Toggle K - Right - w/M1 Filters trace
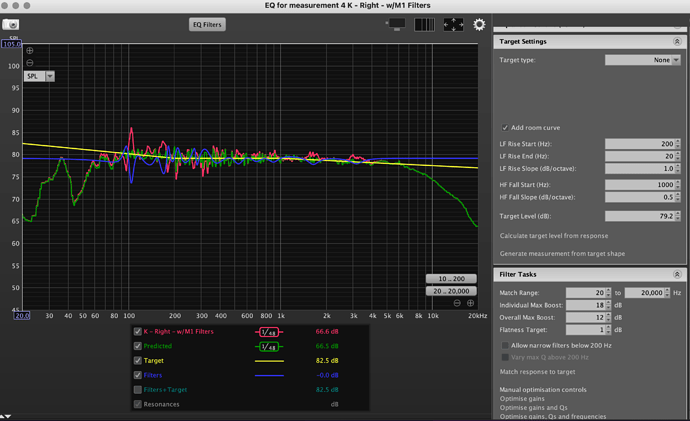The image size is (690, 421). point(138,332)
